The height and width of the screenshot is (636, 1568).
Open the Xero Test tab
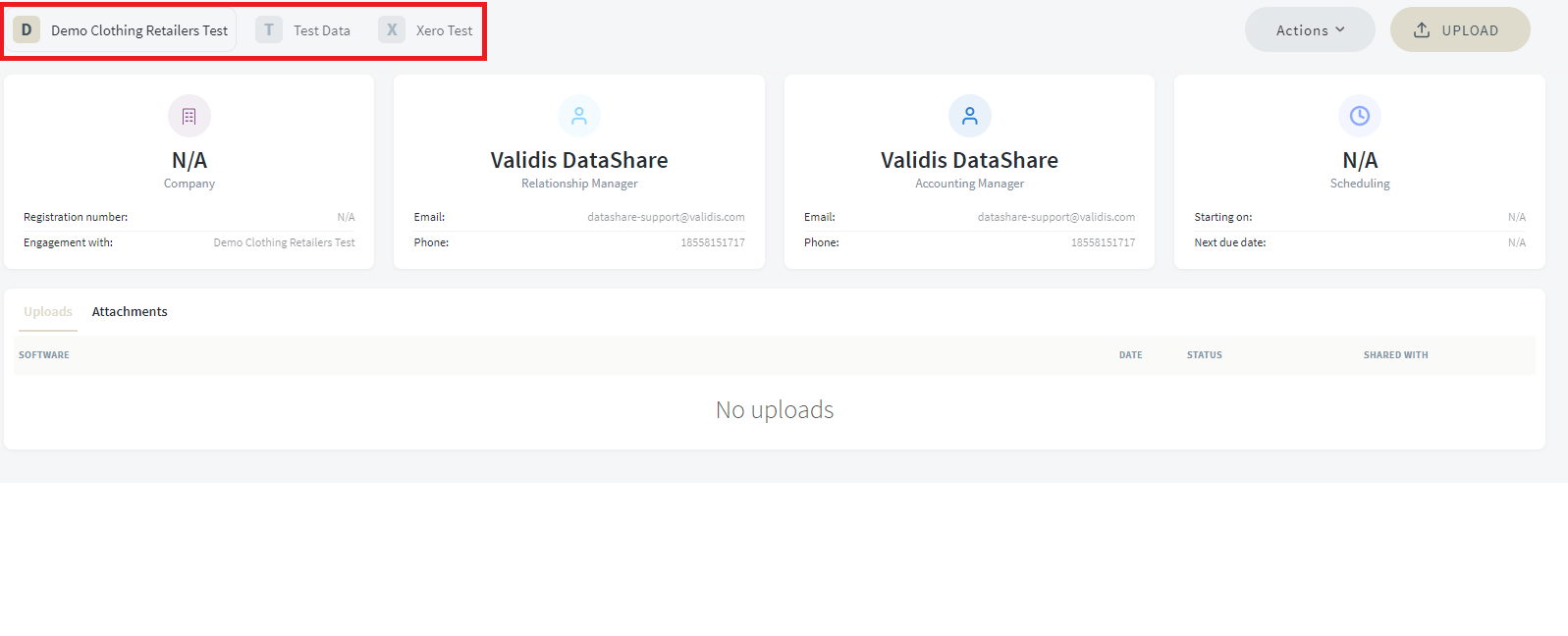click(x=426, y=30)
